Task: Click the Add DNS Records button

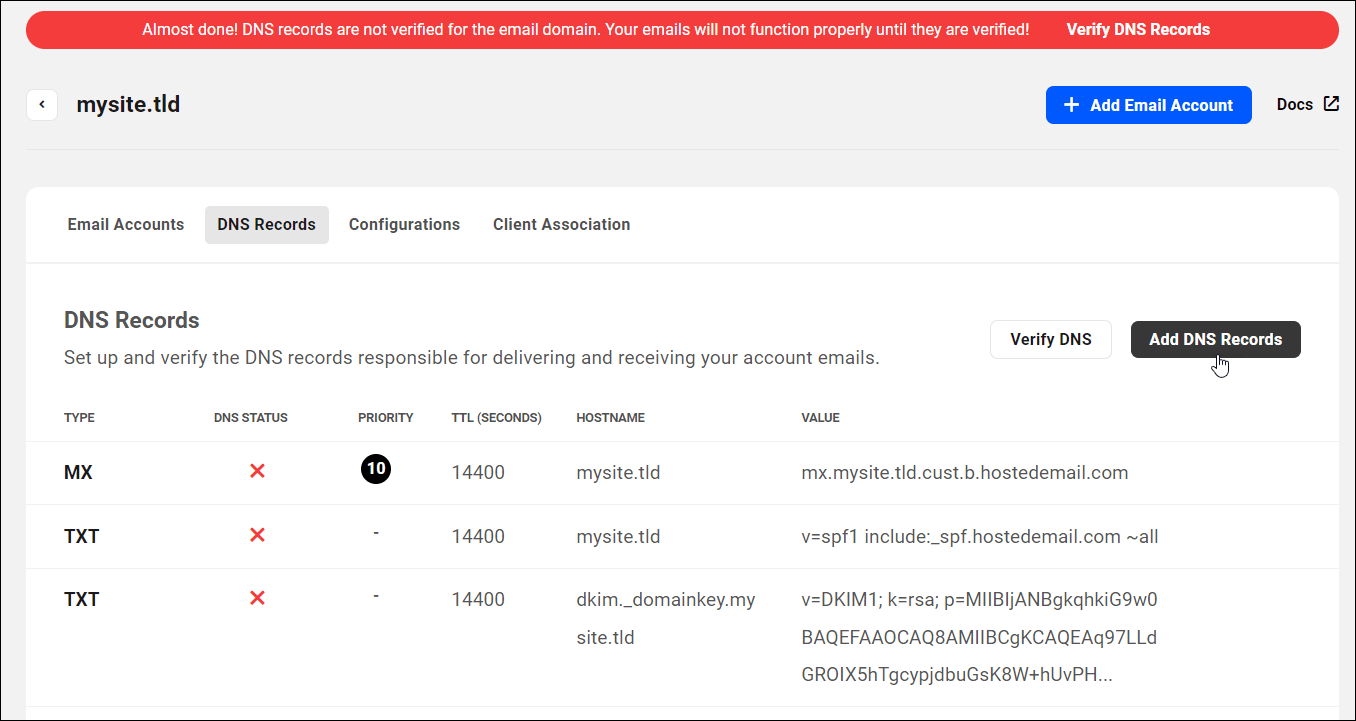Action: 1215,339
